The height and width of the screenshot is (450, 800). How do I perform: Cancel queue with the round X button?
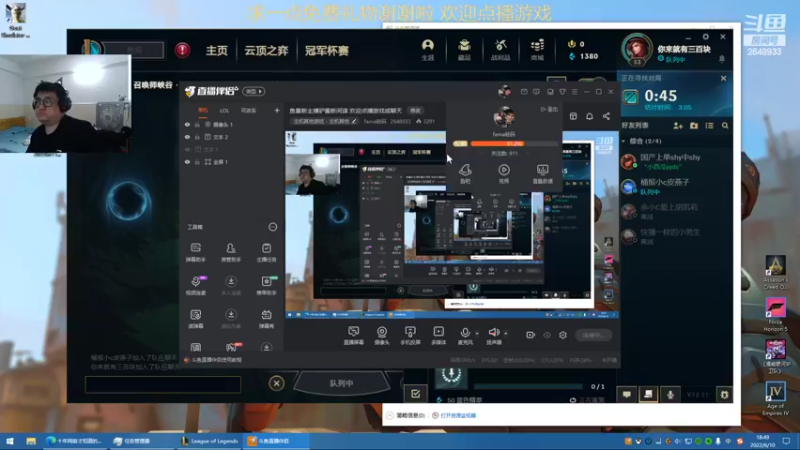coord(277,383)
